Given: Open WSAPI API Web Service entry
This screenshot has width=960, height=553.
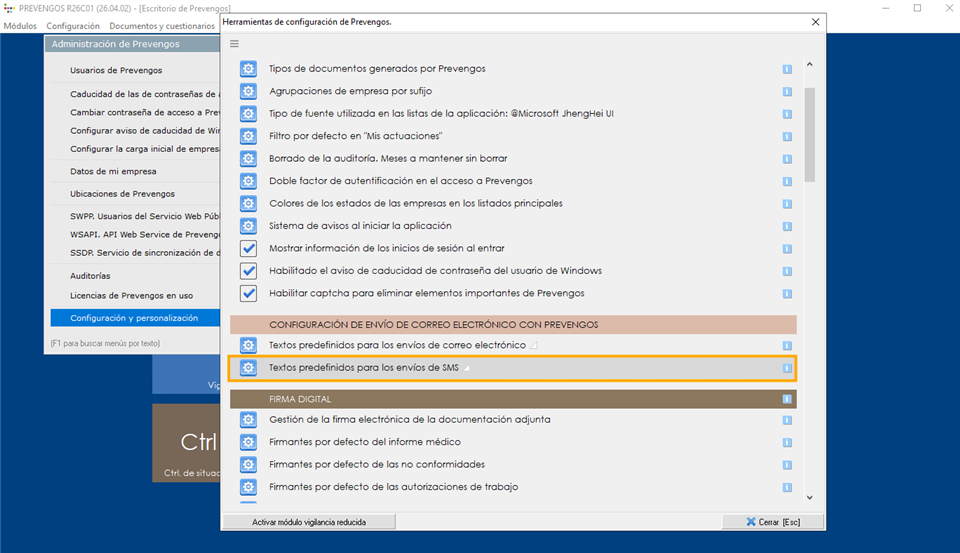Looking at the screenshot, I should tap(144, 235).
